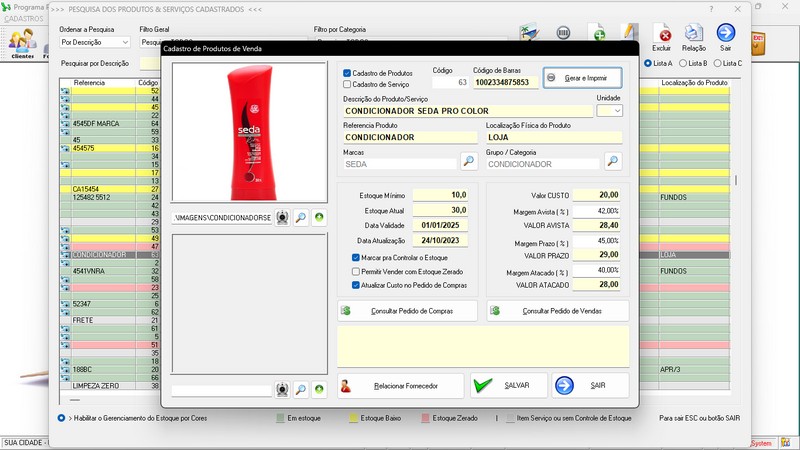Check Cadastro de Serviço

347,84
